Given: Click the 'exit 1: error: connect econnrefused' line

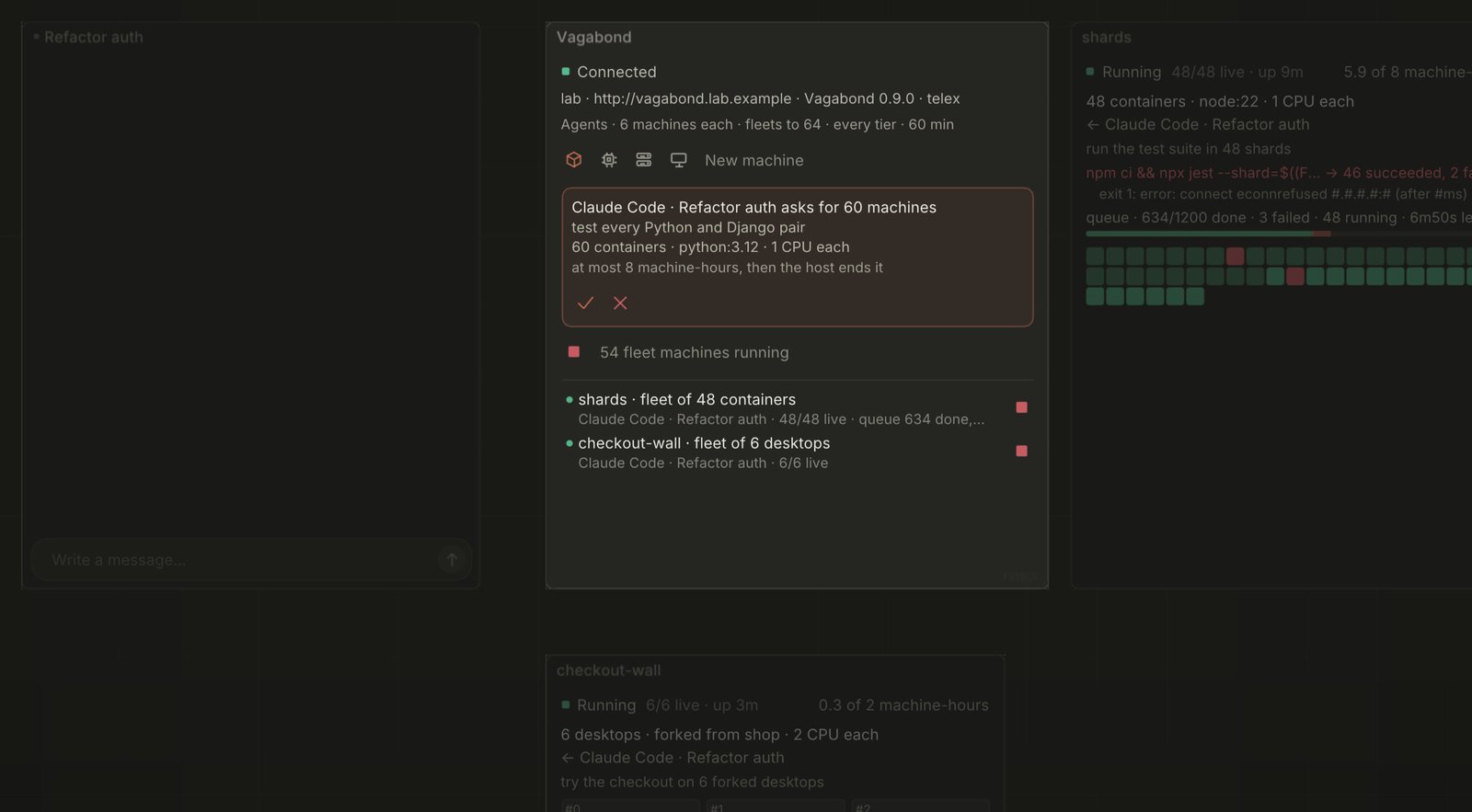Looking at the screenshot, I should [1283, 194].
